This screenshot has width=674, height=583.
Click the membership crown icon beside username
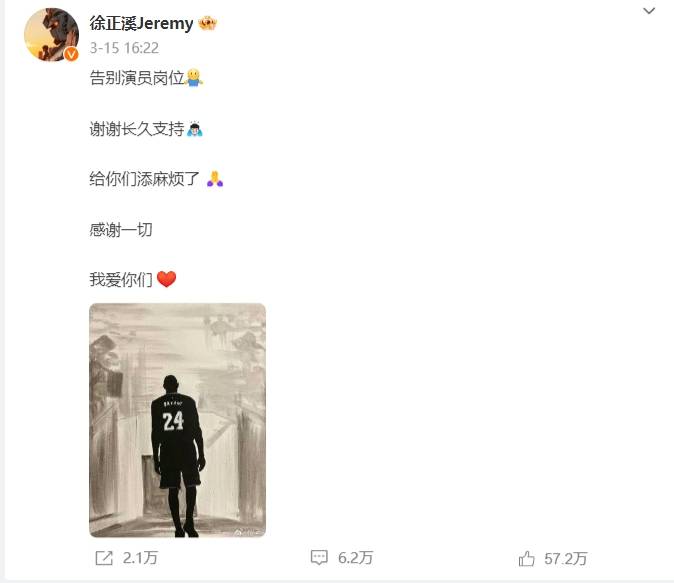click(x=208, y=23)
